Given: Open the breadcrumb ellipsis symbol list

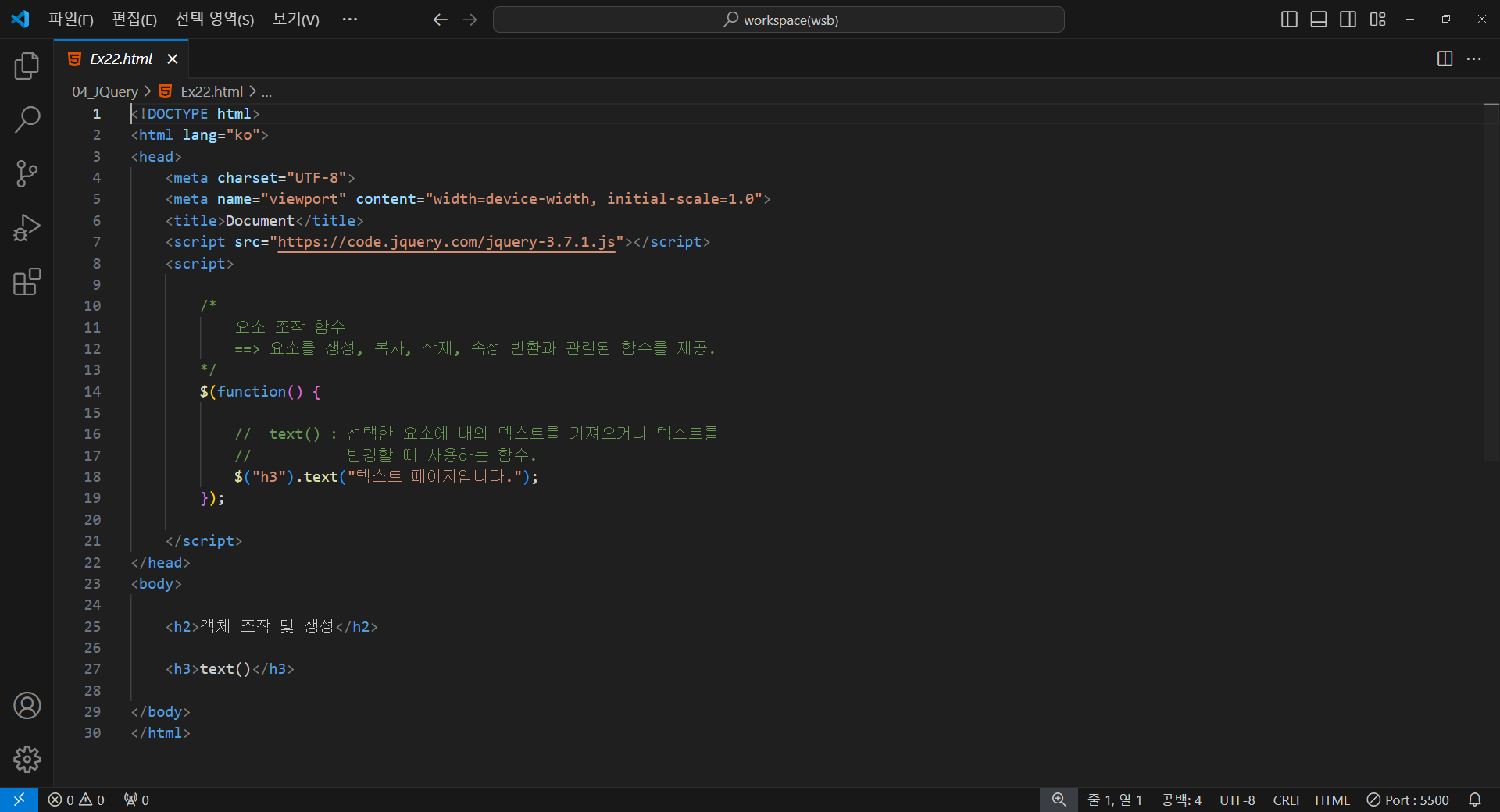Looking at the screenshot, I should (266, 91).
